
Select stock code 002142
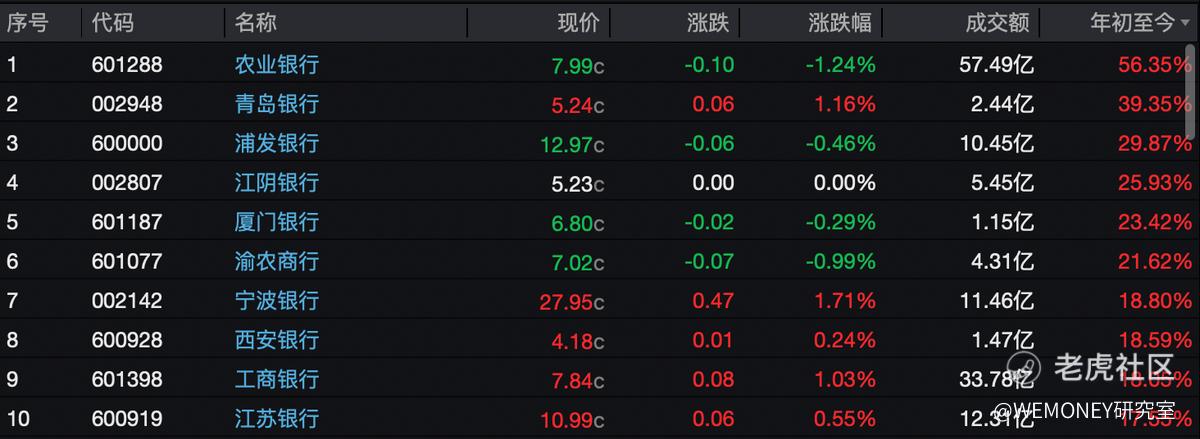127,300
